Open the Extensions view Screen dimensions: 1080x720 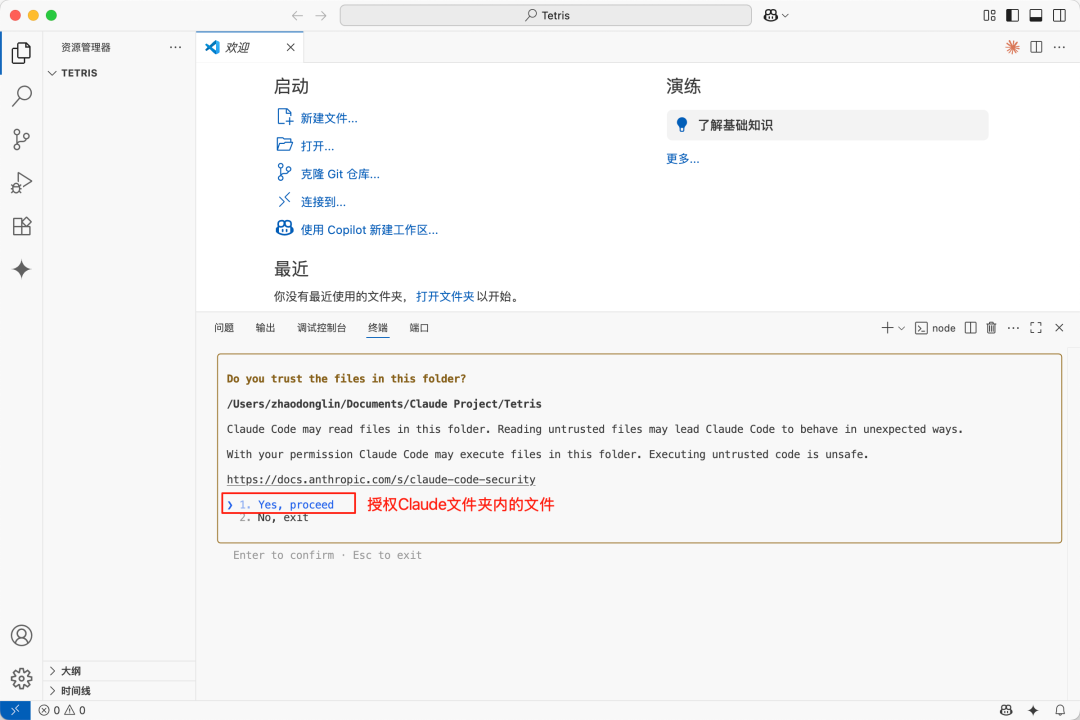tap(21, 226)
